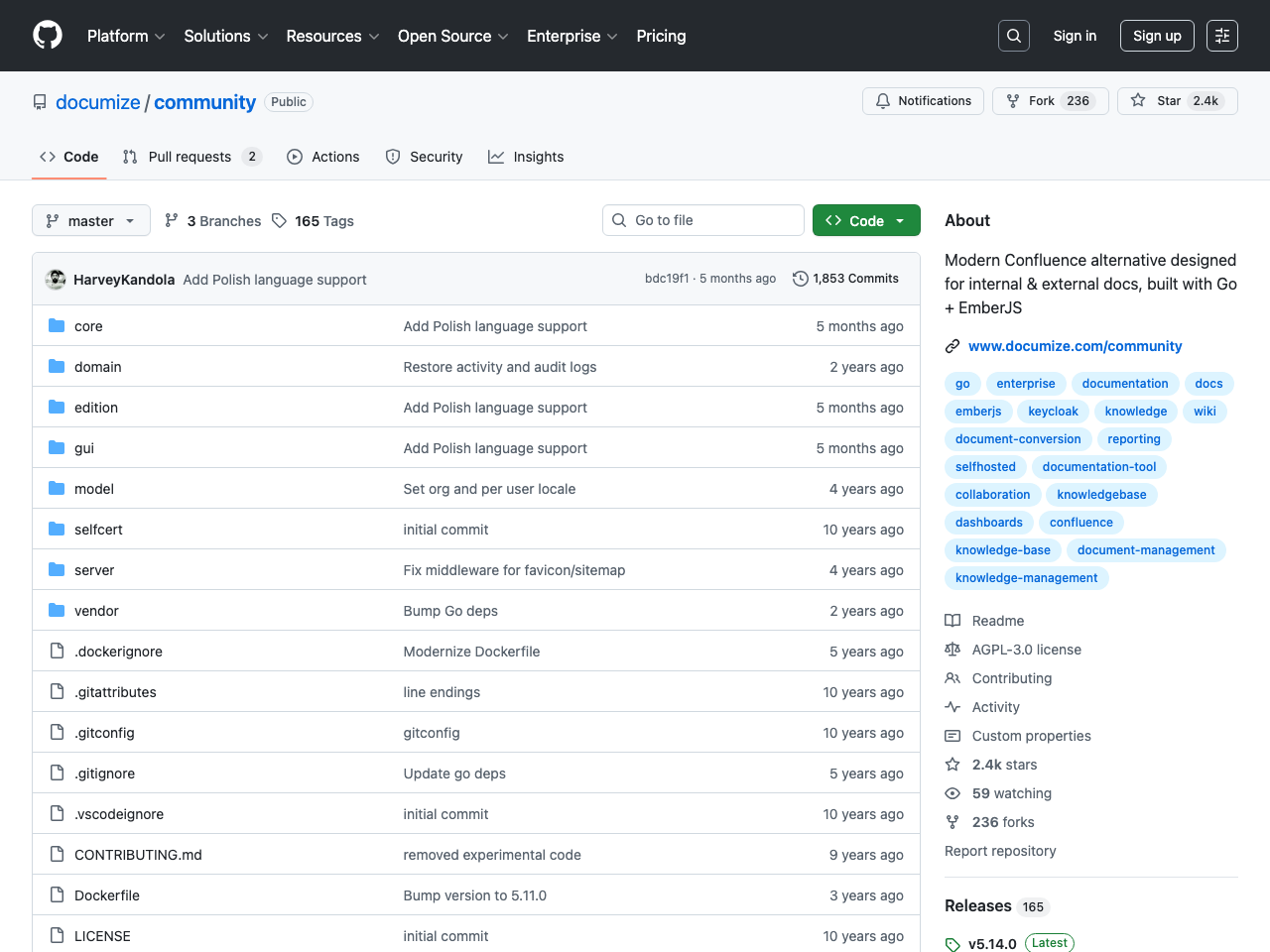Switch to the Insights tab
1270x952 pixels.
(526, 157)
